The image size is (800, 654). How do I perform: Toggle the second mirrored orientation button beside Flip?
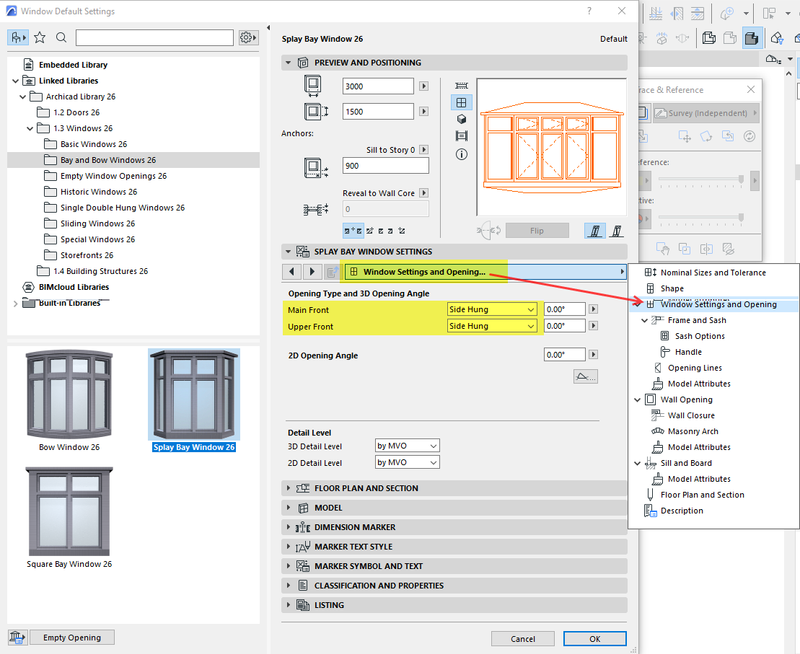click(x=617, y=230)
